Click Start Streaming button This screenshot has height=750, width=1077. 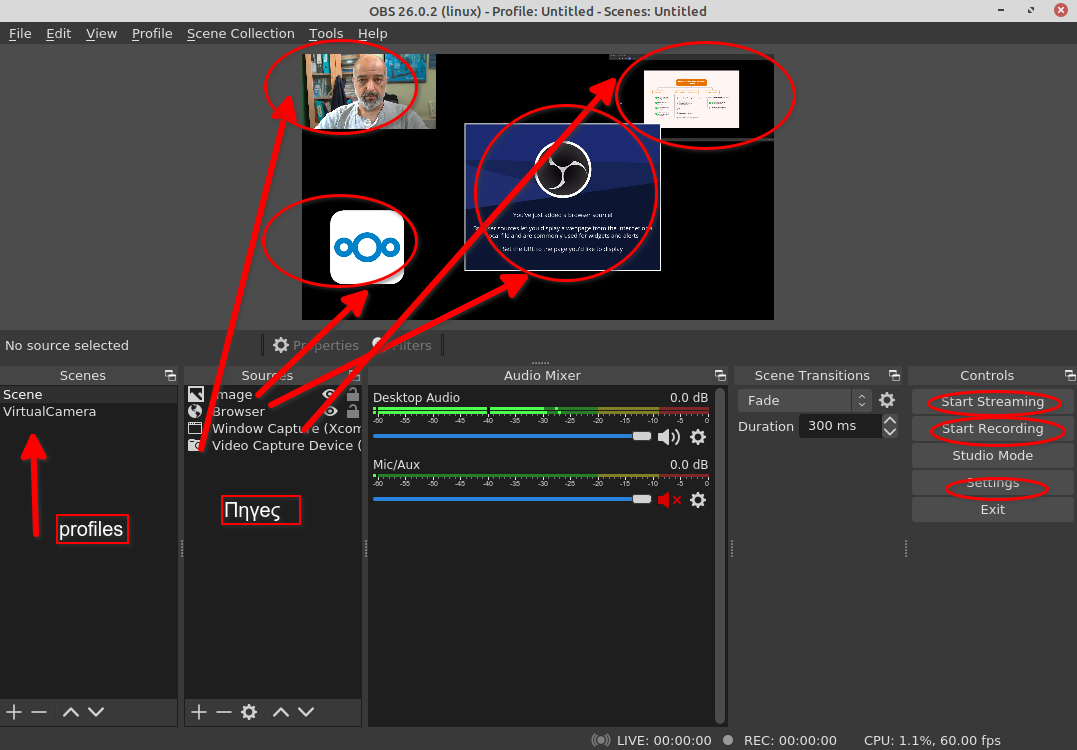(x=993, y=402)
